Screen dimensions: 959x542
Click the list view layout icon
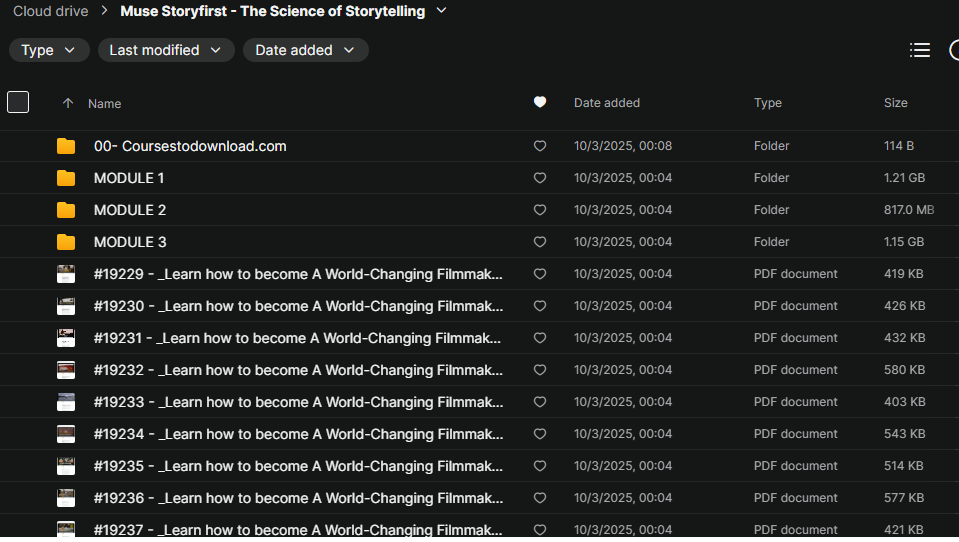[920, 50]
